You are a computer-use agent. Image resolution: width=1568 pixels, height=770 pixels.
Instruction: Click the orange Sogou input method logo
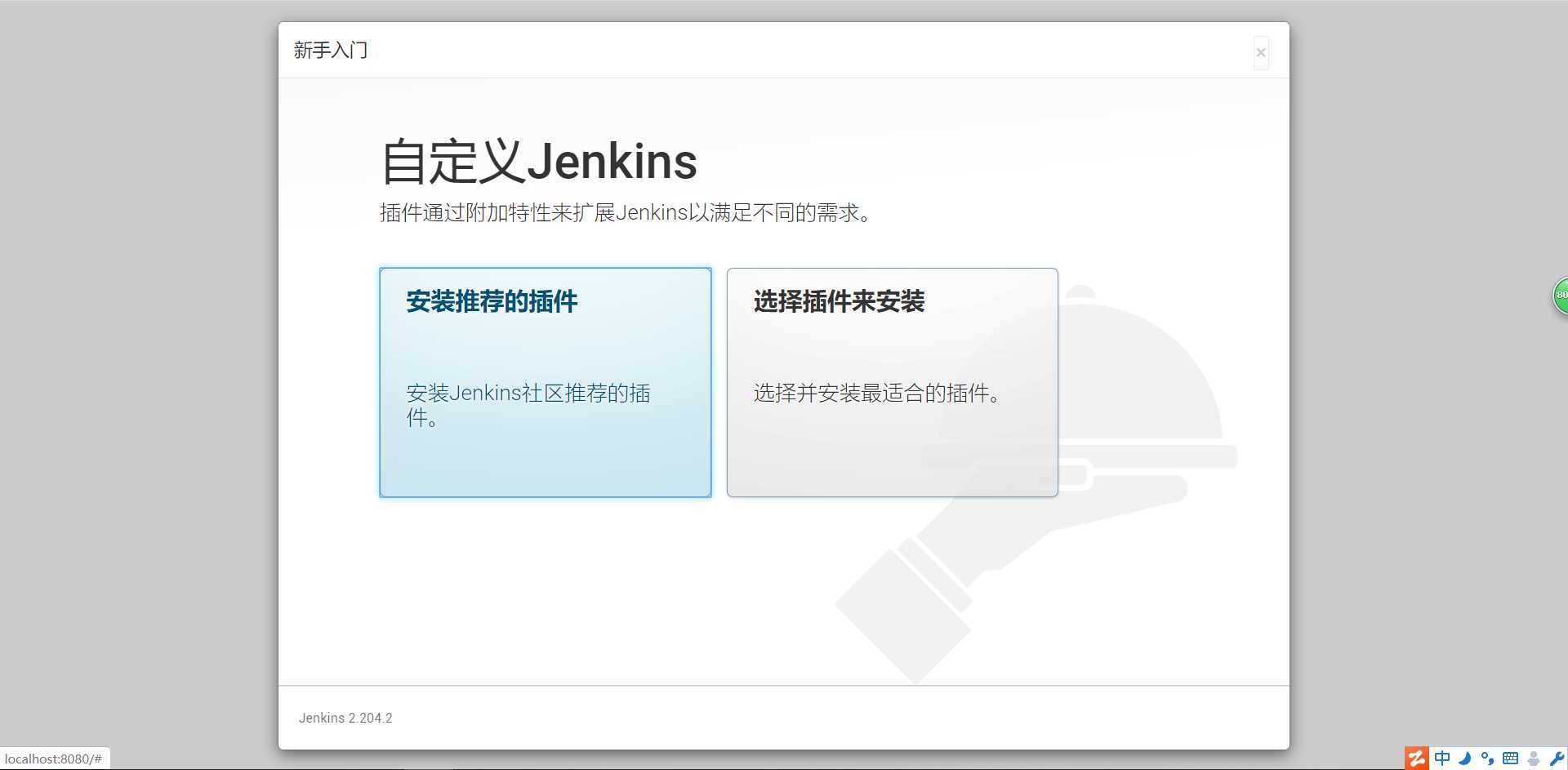(x=1417, y=759)
